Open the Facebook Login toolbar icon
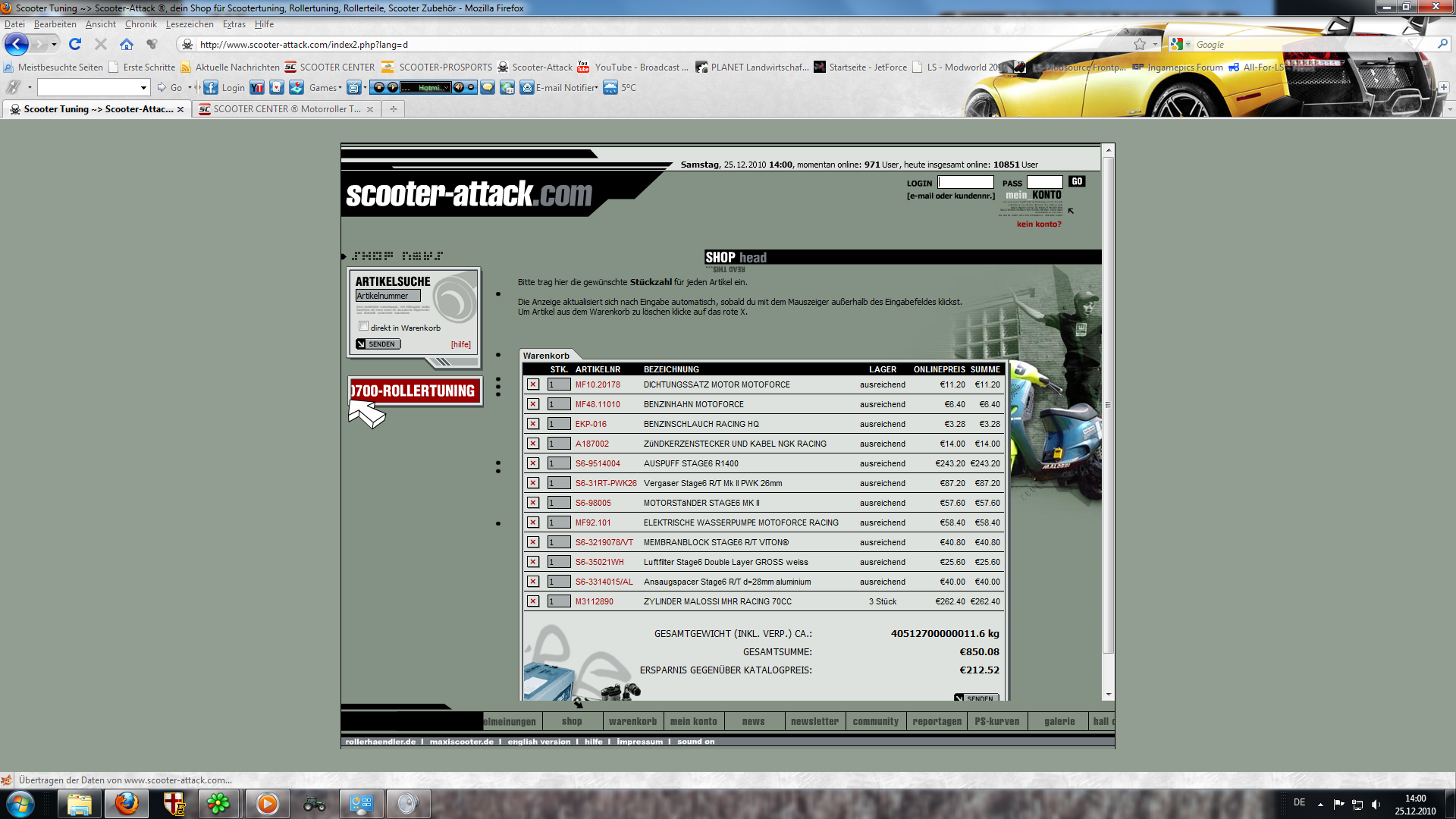 211,88
